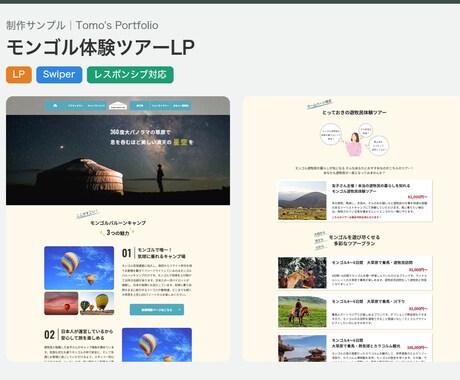The width and height of the screenshot is (460, 380).
Task: Click the man with horse in forest photo
Action: (x=302, y=273)
